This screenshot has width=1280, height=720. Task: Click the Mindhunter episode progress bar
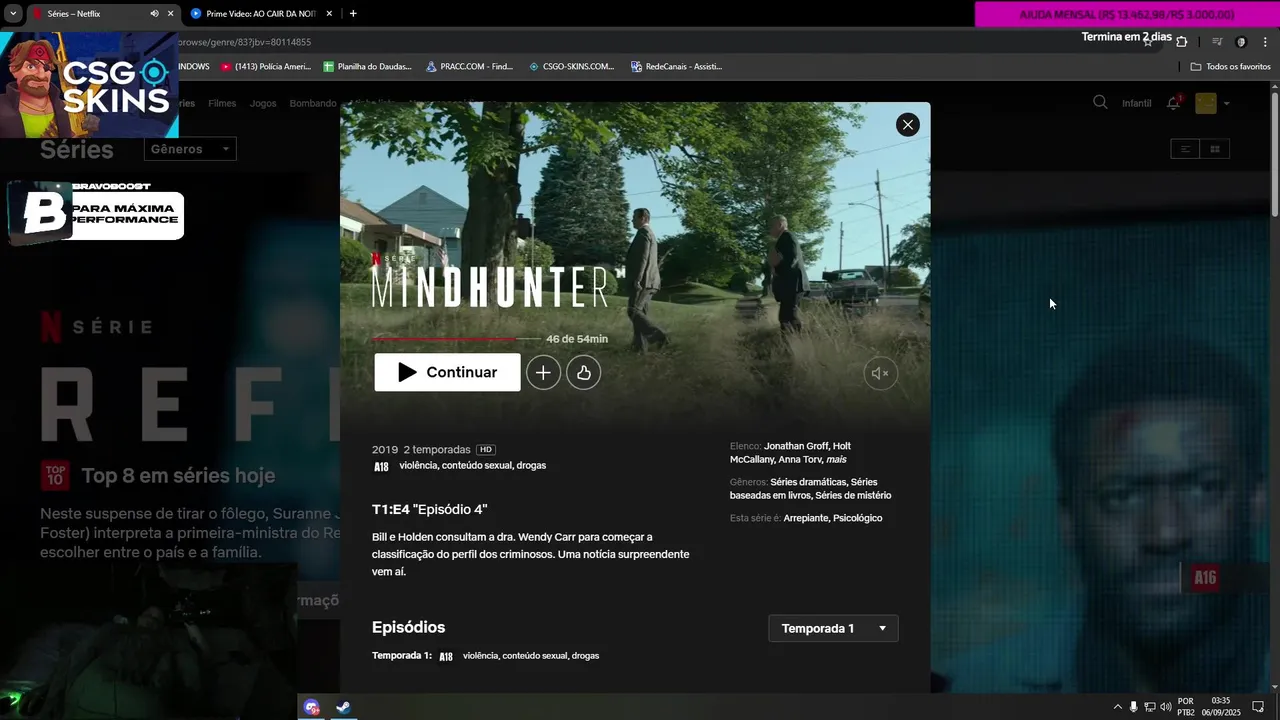pyautogui.click(x=457, y=339)
